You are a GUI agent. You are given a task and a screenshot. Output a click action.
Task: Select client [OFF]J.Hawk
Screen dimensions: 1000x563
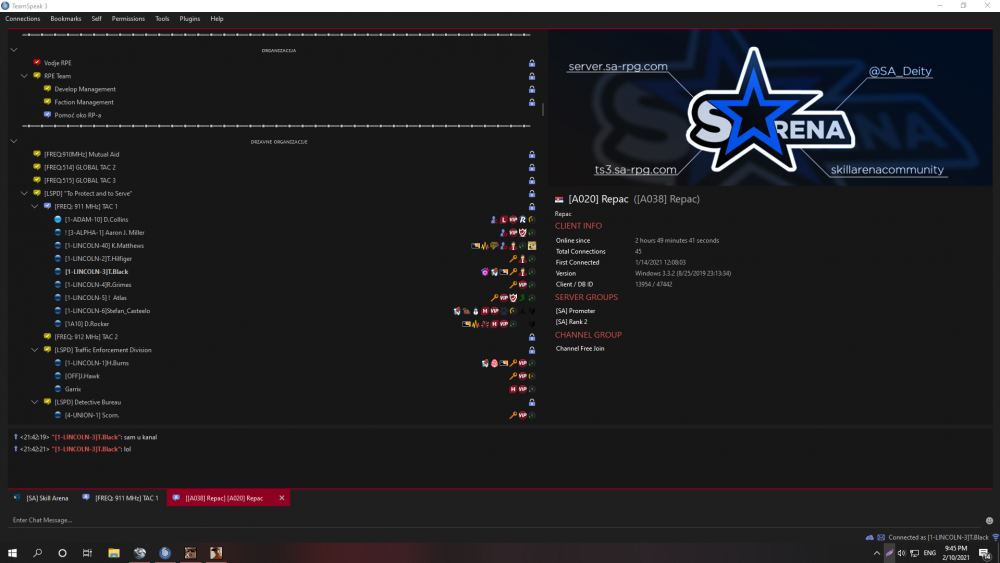click(x=82, y=376)
